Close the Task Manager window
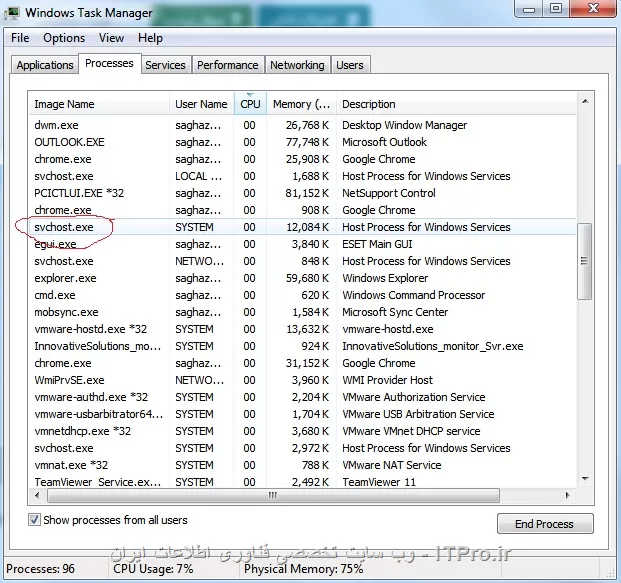Image resolution: width=621 pixels, height=583 pixels. click(593, 9)
